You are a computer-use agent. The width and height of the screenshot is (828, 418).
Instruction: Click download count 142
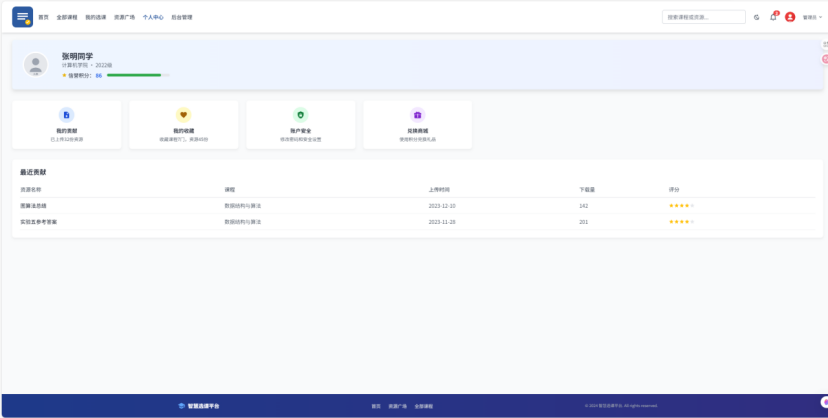pos(584,206)
